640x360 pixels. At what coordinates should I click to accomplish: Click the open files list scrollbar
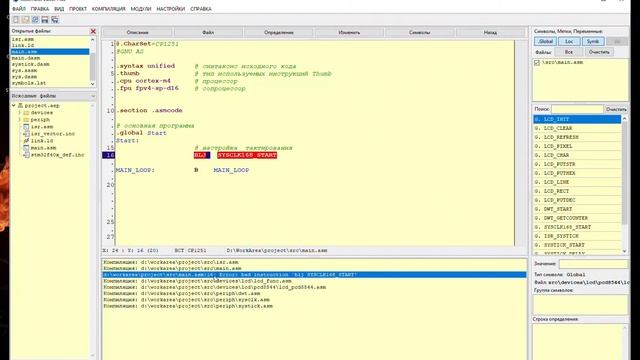point(93,61)
